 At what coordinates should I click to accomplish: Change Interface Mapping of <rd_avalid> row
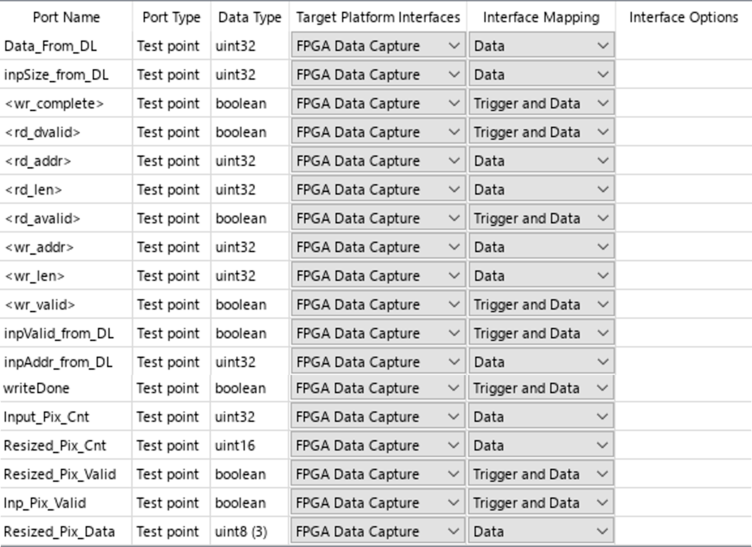tap(540, 218)
